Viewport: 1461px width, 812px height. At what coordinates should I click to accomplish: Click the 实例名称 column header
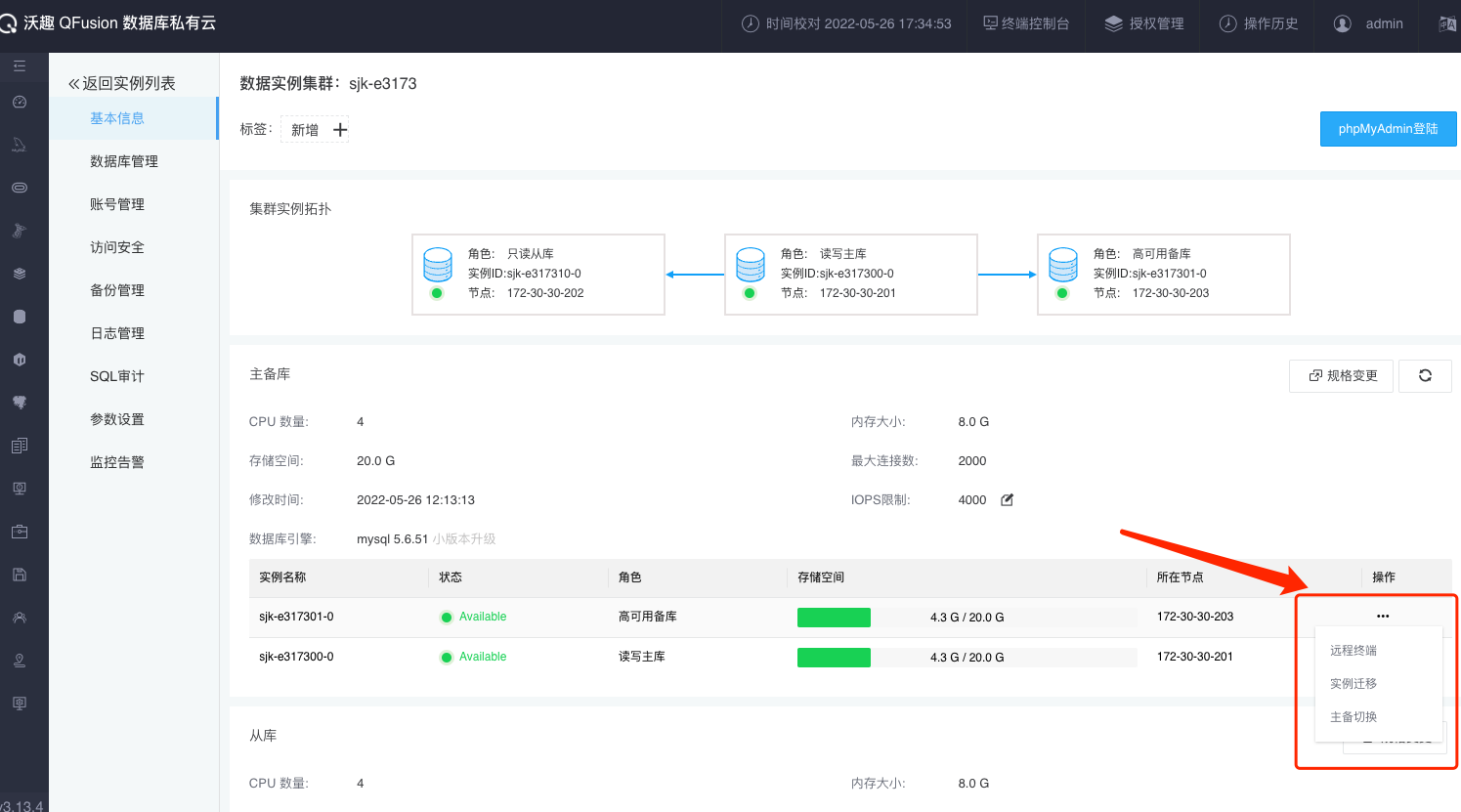tap(282, 577)
